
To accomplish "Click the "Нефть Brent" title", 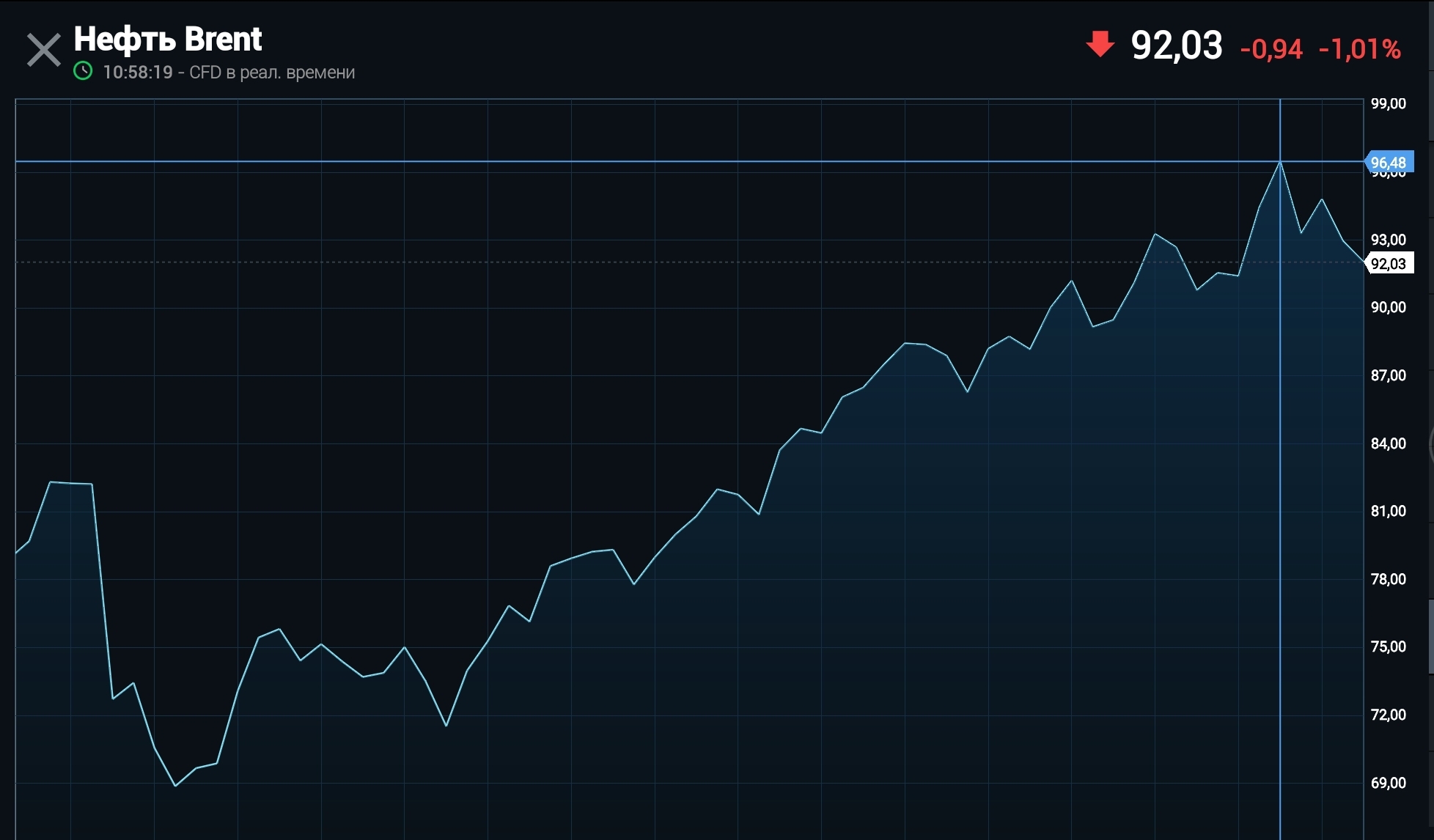I will coord(168,39).
